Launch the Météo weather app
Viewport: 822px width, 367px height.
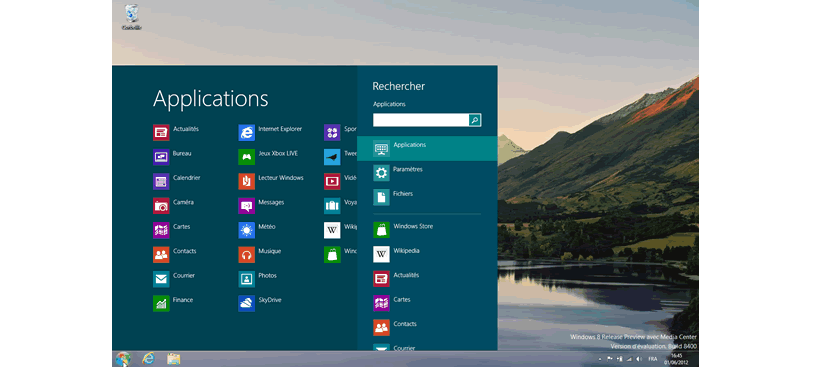point(246,230)
